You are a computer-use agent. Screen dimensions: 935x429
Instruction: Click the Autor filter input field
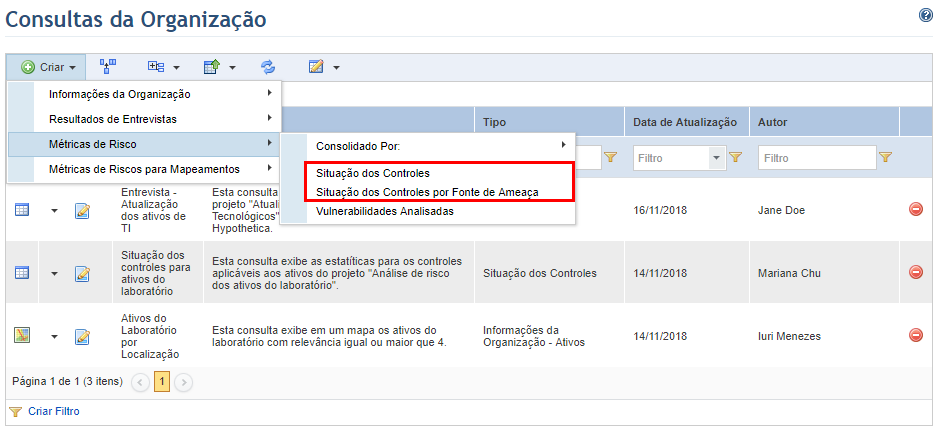[x=817, y=158]
